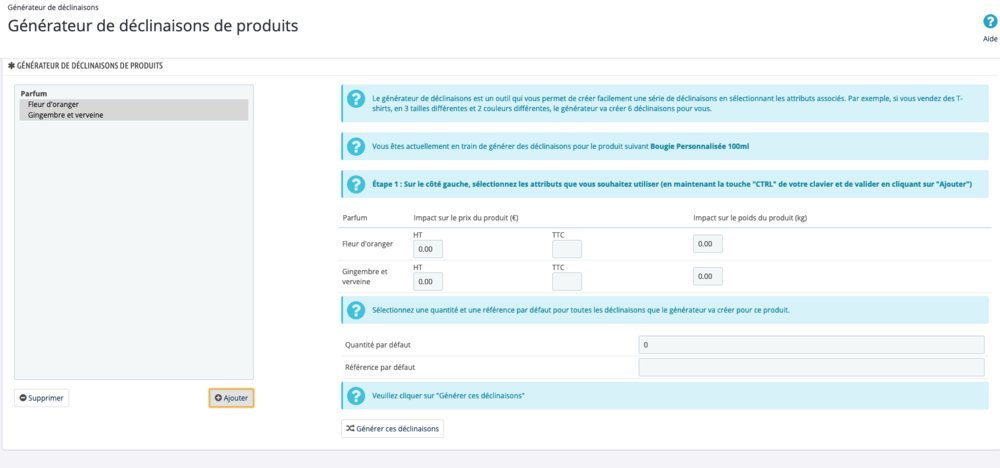Focus HT price field for Fleur d'oranger
Image resolution: width=1000 pixels, height=468 pixels.
coord(428,249)
